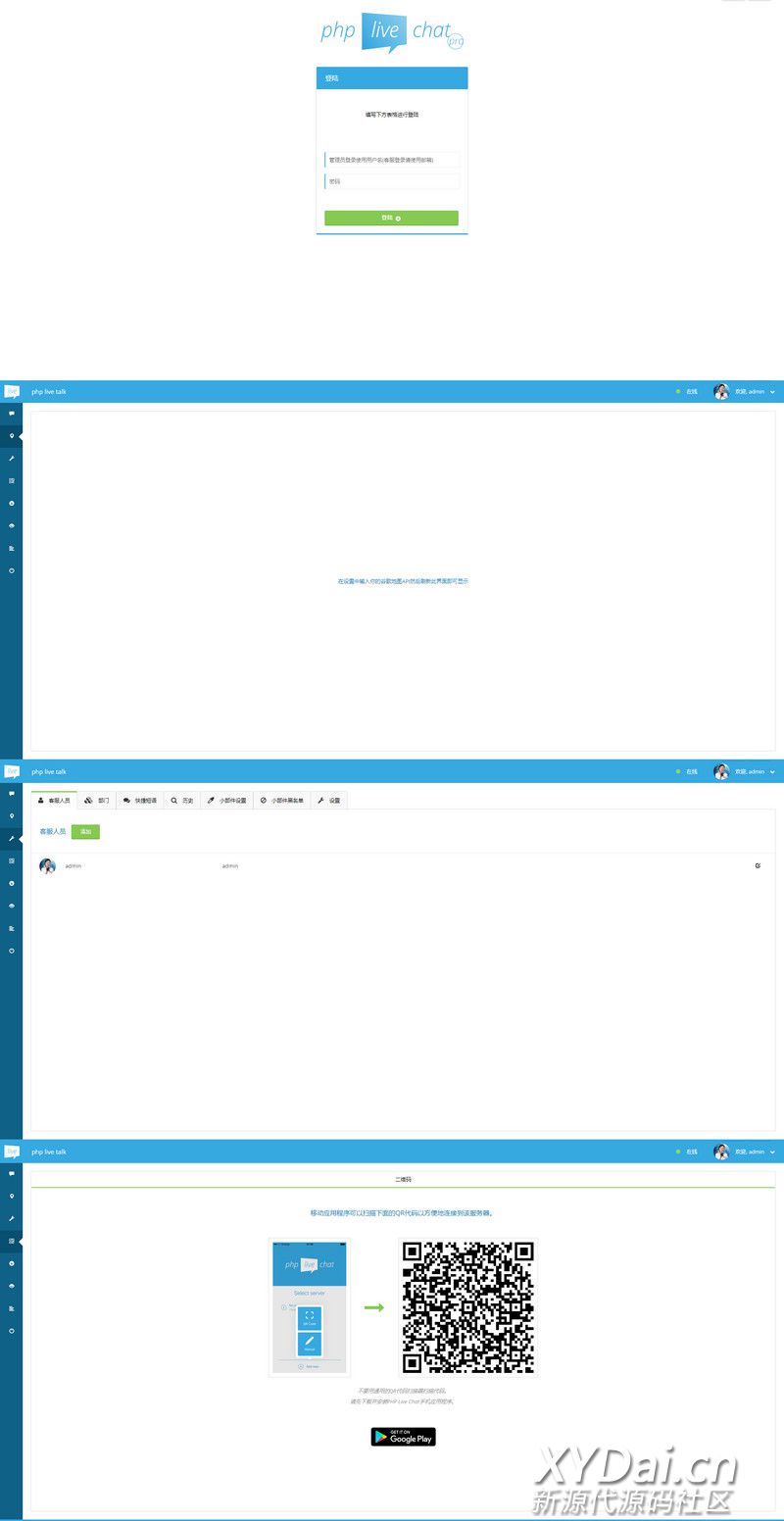Click the 二维码 panel heading

(403, 1180)
